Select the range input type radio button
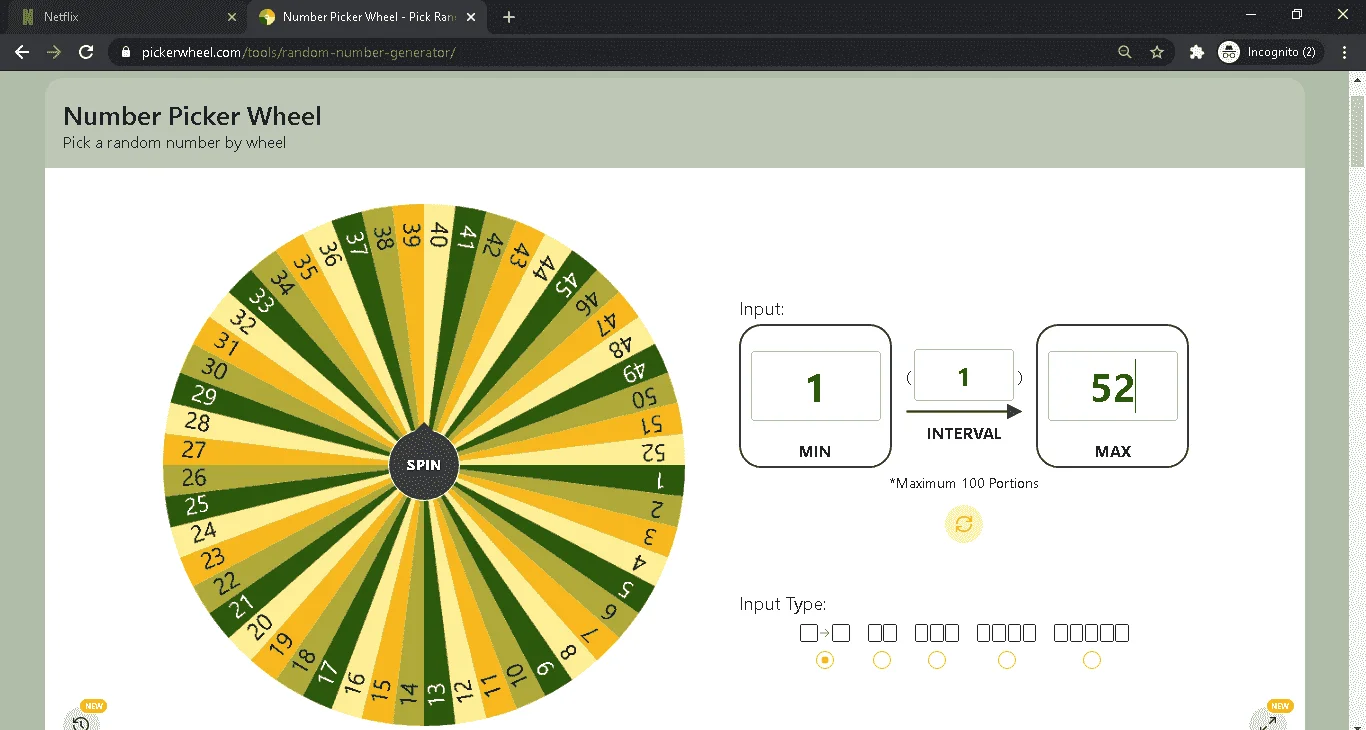The image size is (1366, 730). [x=825, y=660]
